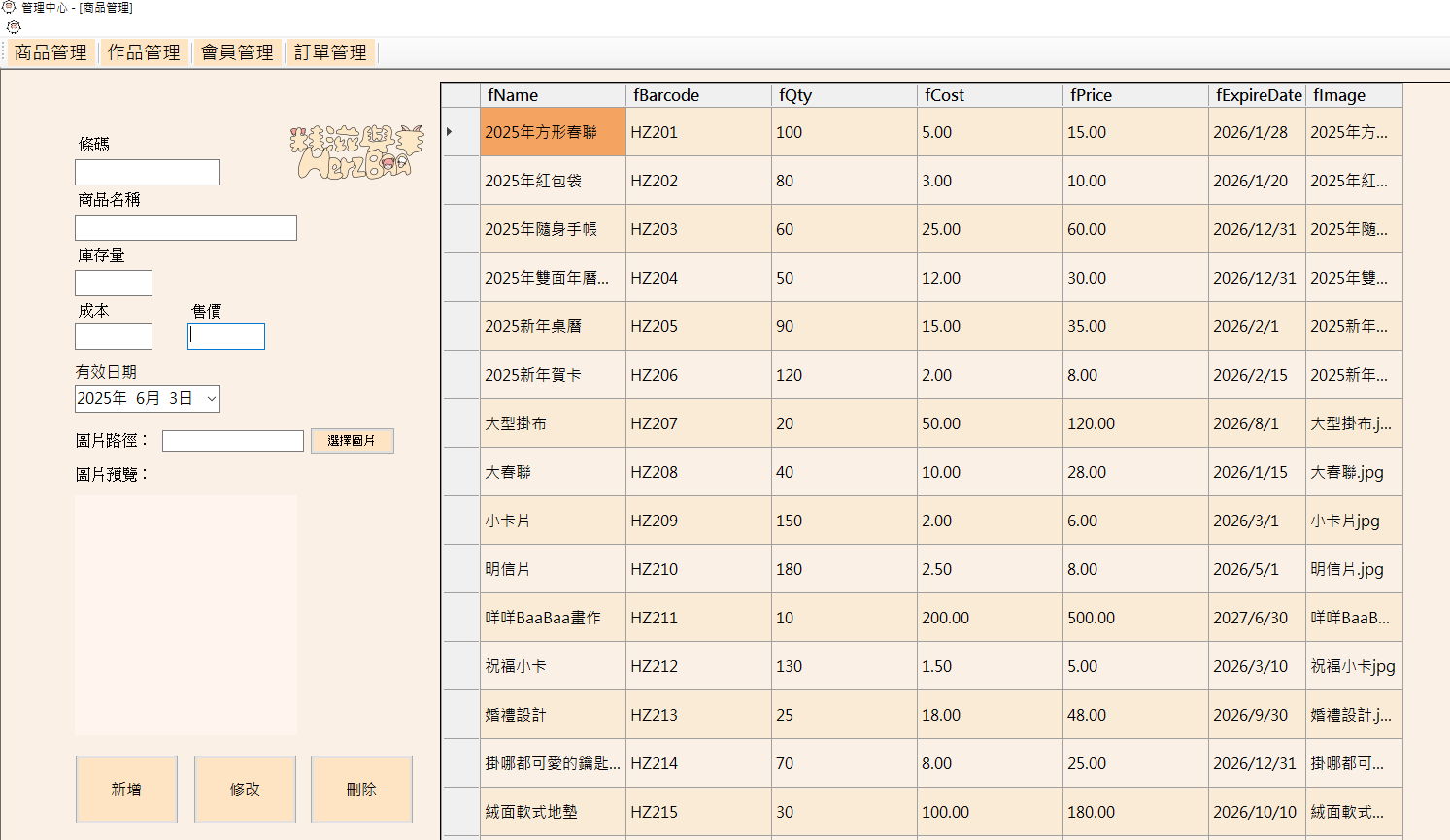The width and height of the screenshot is (1450, 840).
Task: Select the cell 2025年紅包袋
Action: (554, 181)
